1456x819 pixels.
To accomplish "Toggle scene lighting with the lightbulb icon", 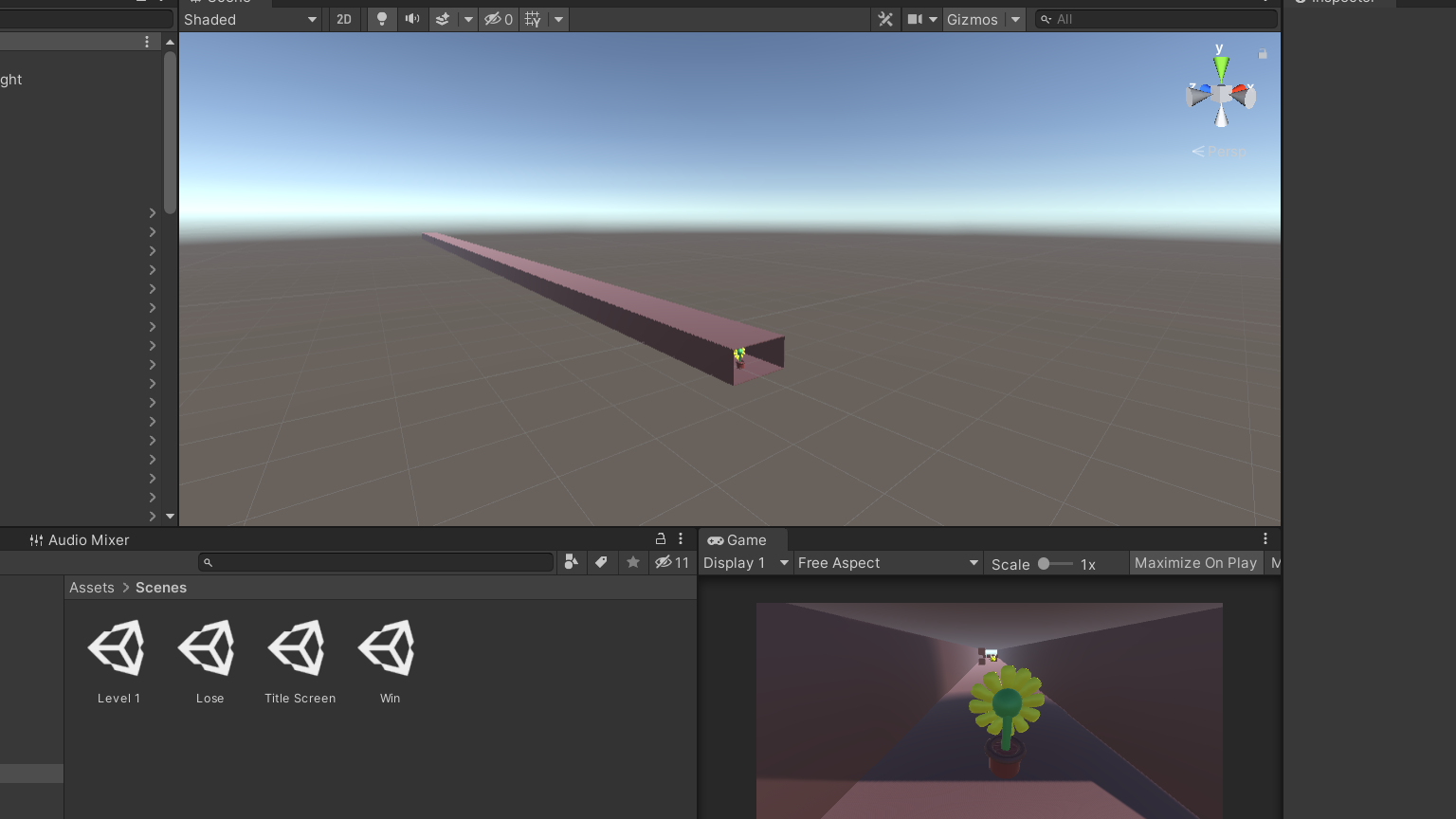I will point(382,19).
